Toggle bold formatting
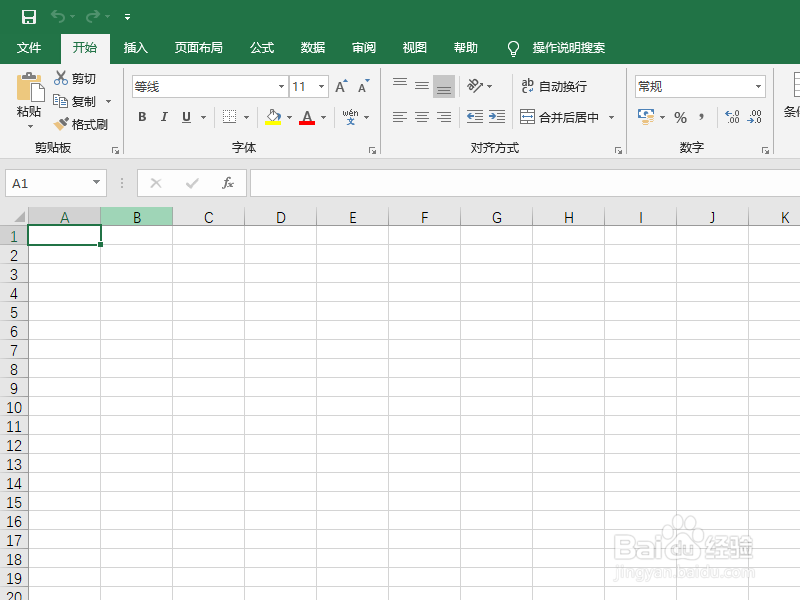 pyautogui.click(x=142, y=117)
